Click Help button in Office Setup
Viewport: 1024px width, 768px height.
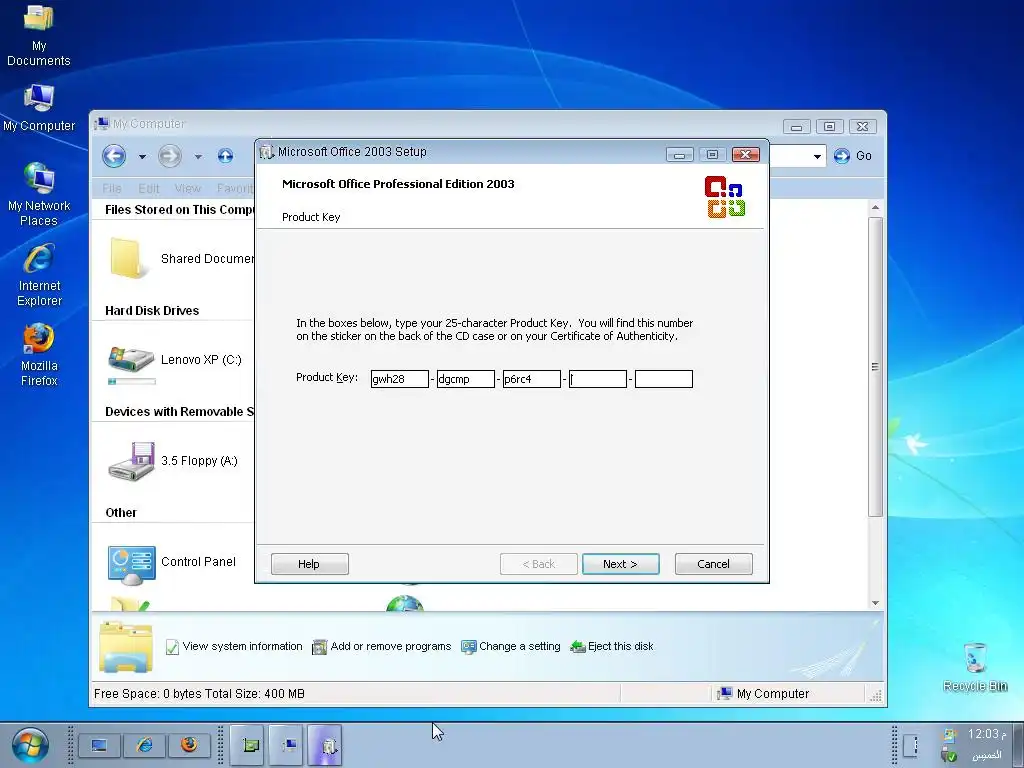coord(310,564)
